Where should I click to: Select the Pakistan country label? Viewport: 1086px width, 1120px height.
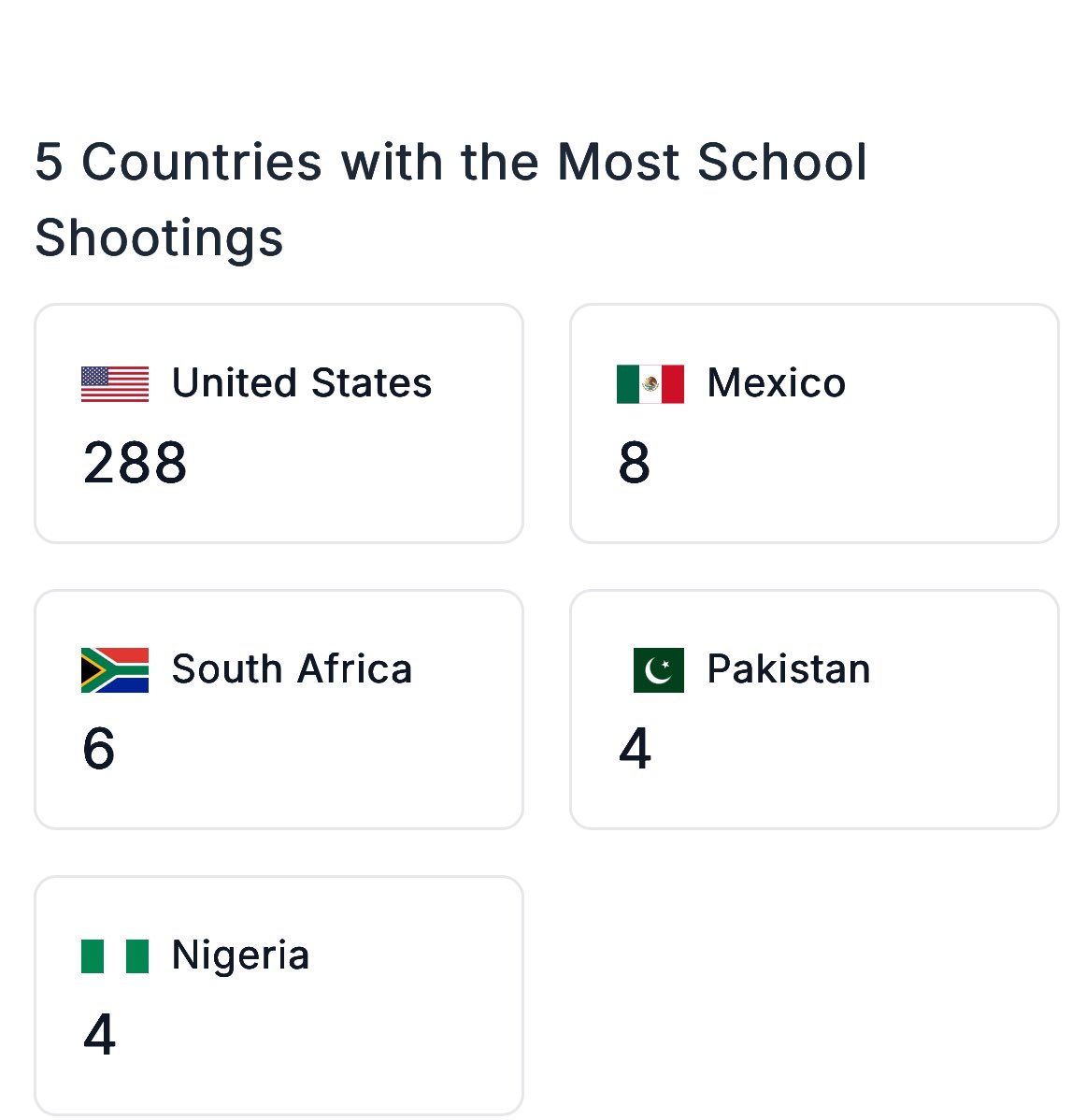pos(789,669)
